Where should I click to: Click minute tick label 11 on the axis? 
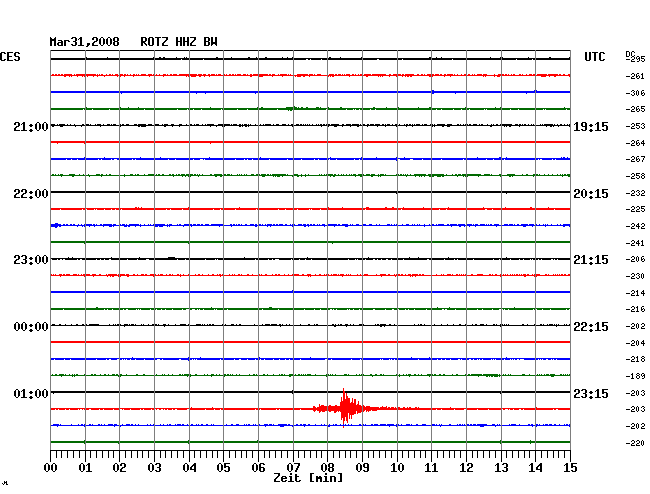coord(431,468)
